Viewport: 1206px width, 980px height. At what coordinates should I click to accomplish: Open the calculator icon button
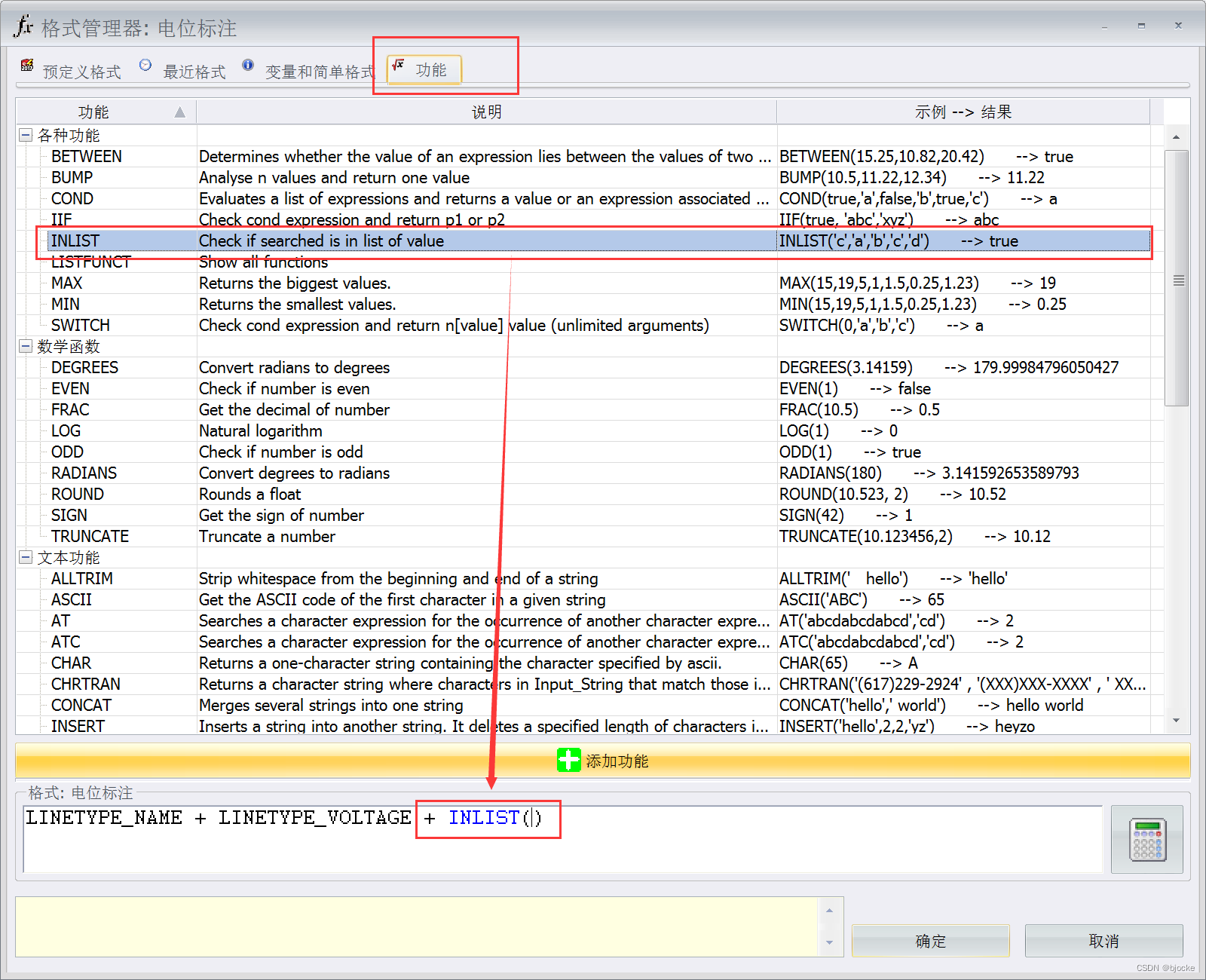[x=1147, y=839]
